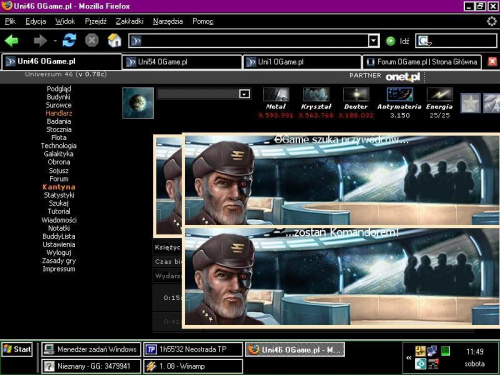
Task: Open the Kantyna sidebar link
Action: coord(59,187)
